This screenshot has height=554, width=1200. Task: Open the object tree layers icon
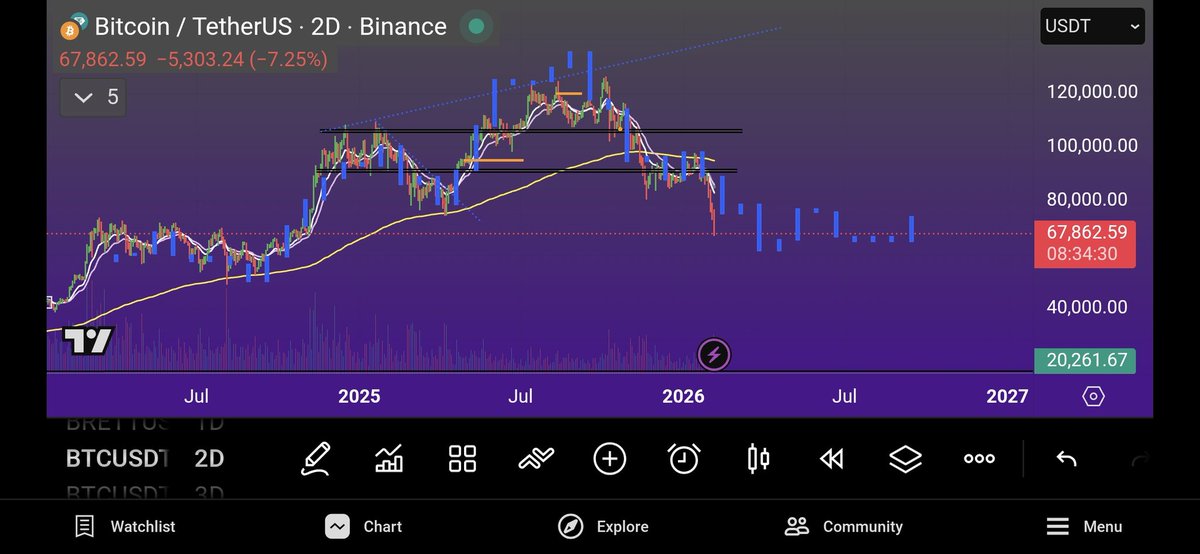coord(905,458)
